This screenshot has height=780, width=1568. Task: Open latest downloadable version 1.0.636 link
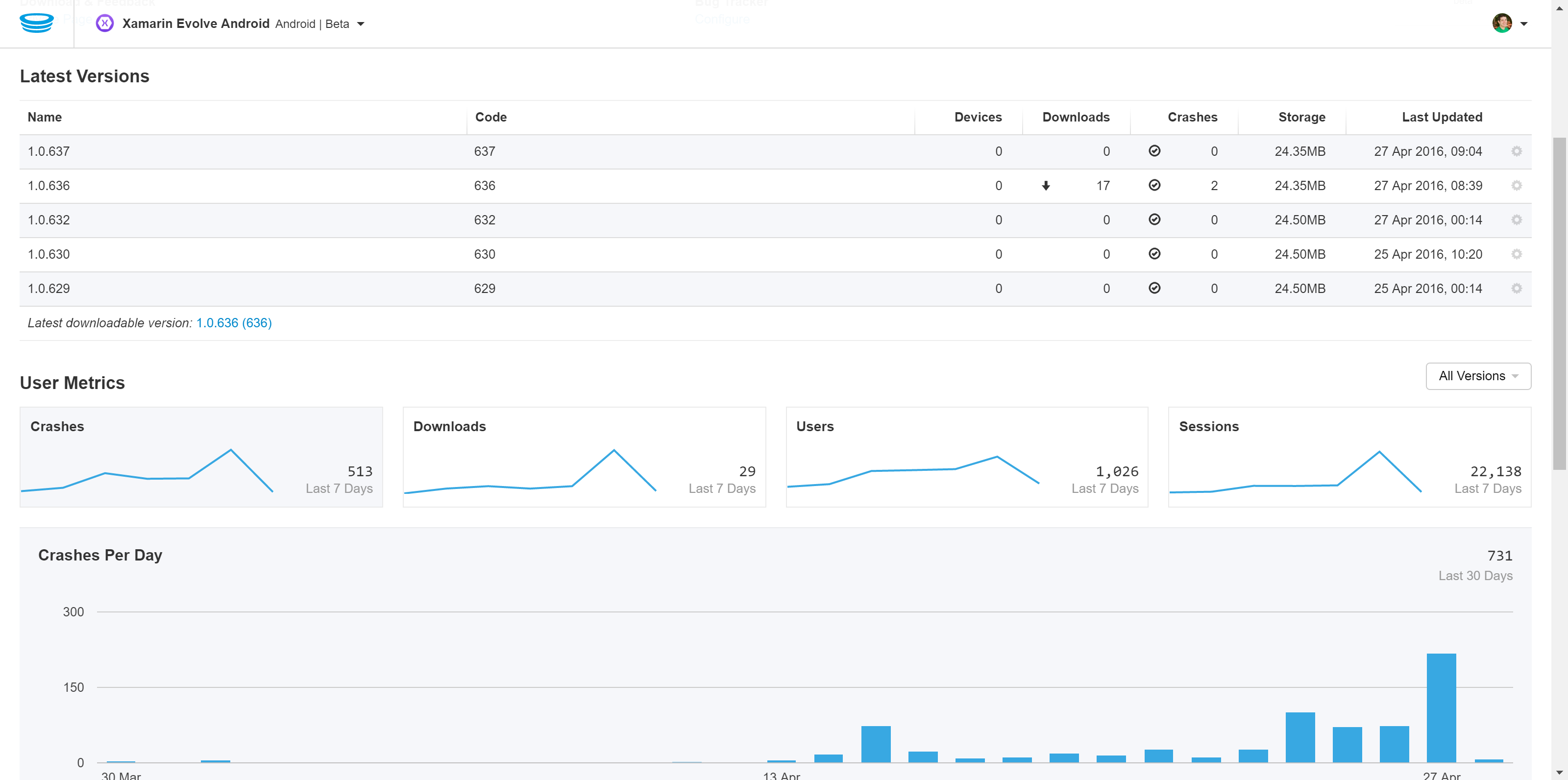[x=234, y=323]
